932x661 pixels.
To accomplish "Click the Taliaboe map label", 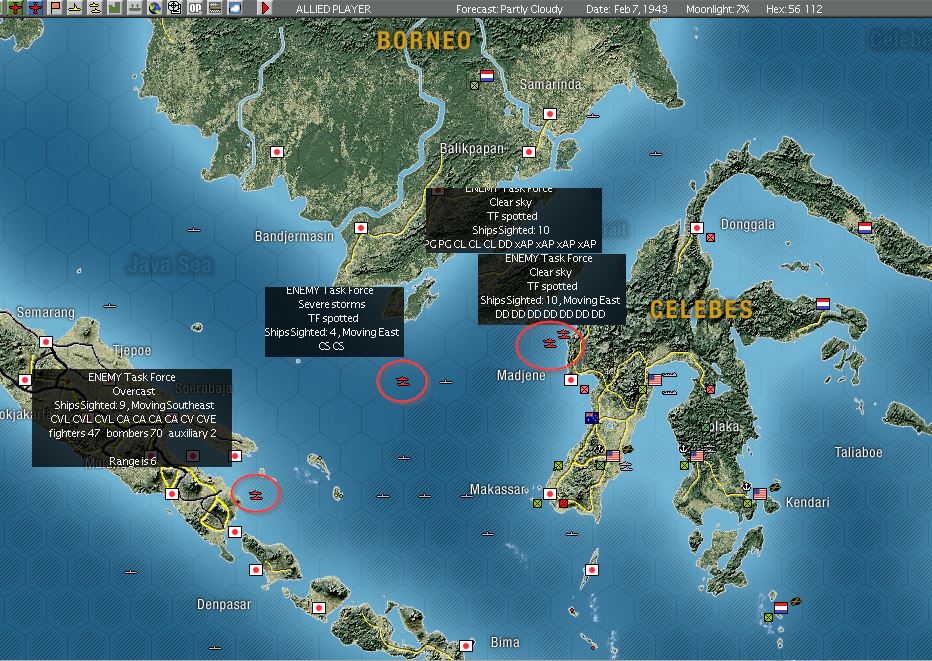I will click(x=858, y=452).
